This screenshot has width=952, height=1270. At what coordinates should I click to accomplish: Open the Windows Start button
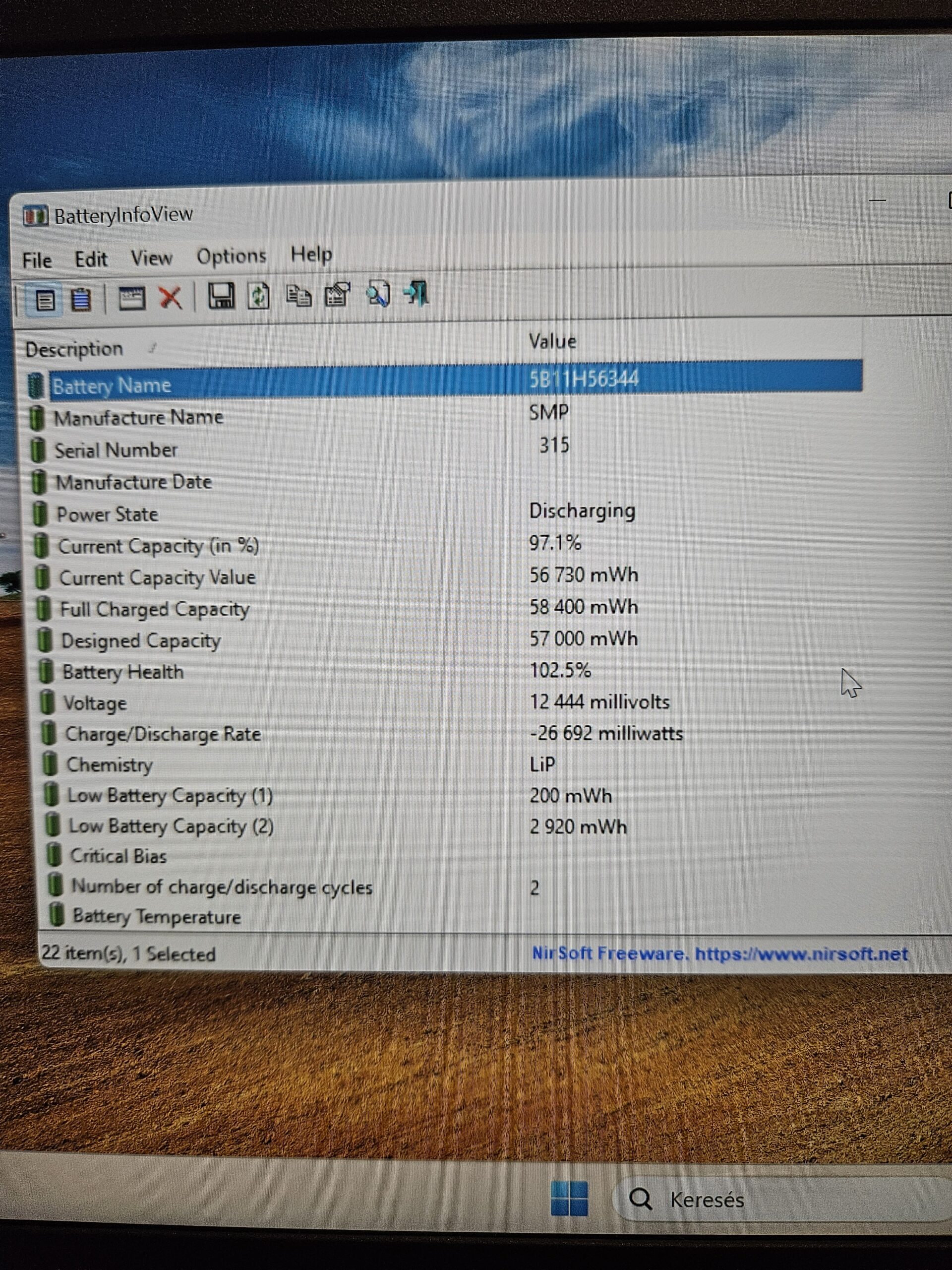click(569, 1198)
